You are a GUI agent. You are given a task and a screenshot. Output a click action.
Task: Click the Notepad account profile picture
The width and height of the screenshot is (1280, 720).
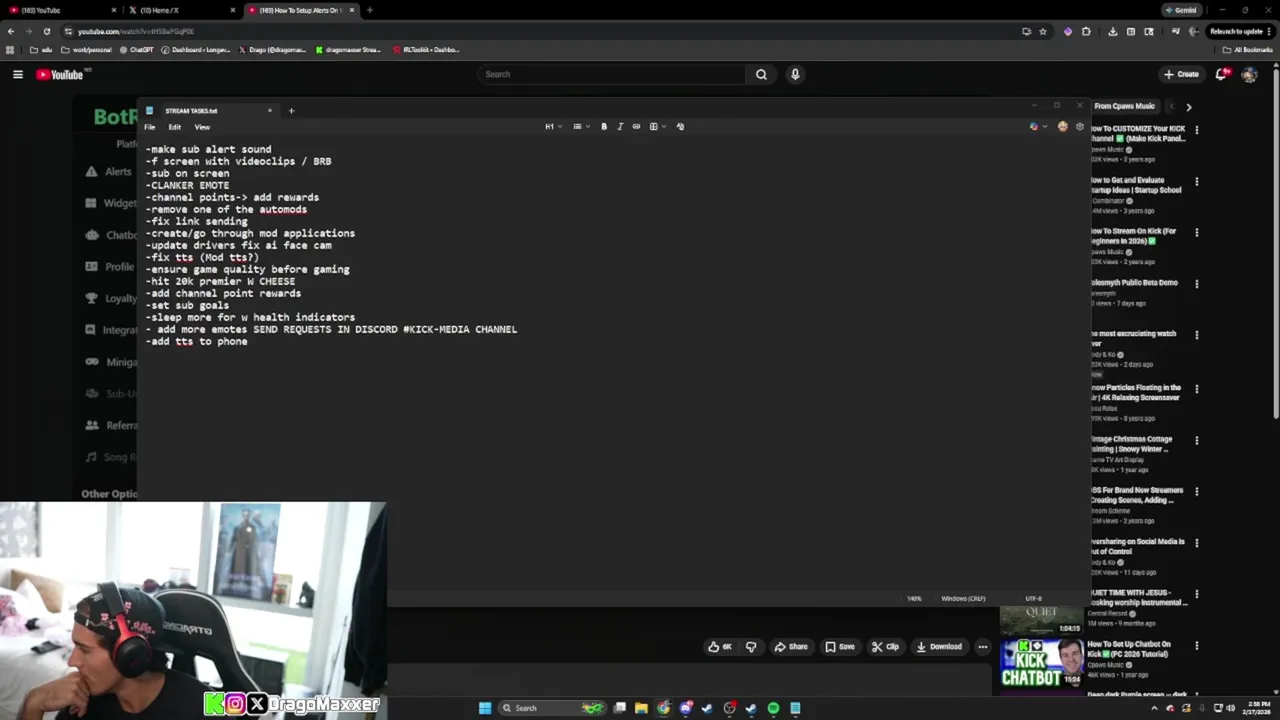1063,126
